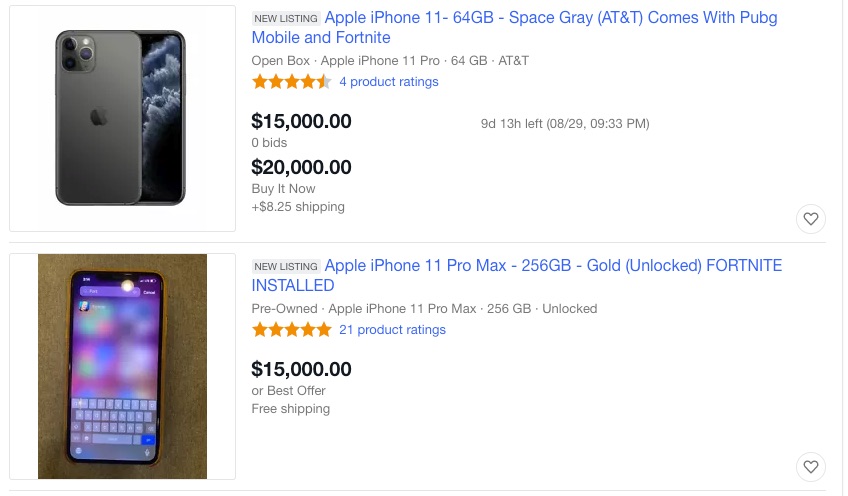
Task: Click the $15,000.00 bid price above 0 bids
Action: click(301, 122)
